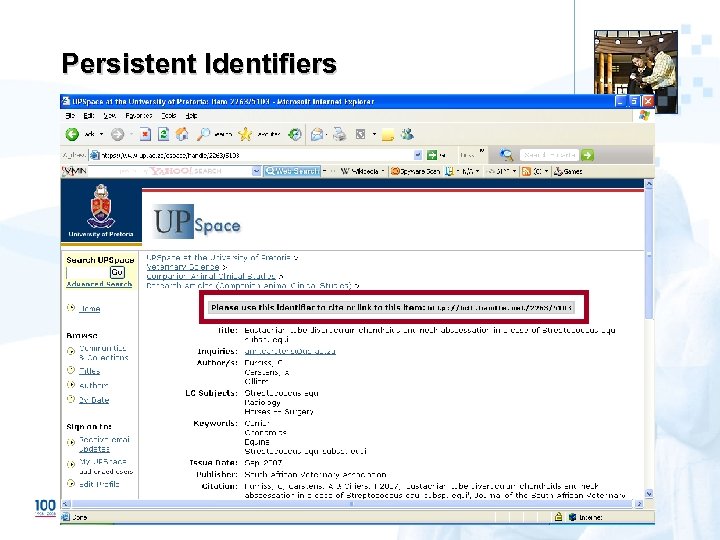720x540 pixels.
Task: Expand the Web Search dropdown arrow
Action: (x=324, y=171)
